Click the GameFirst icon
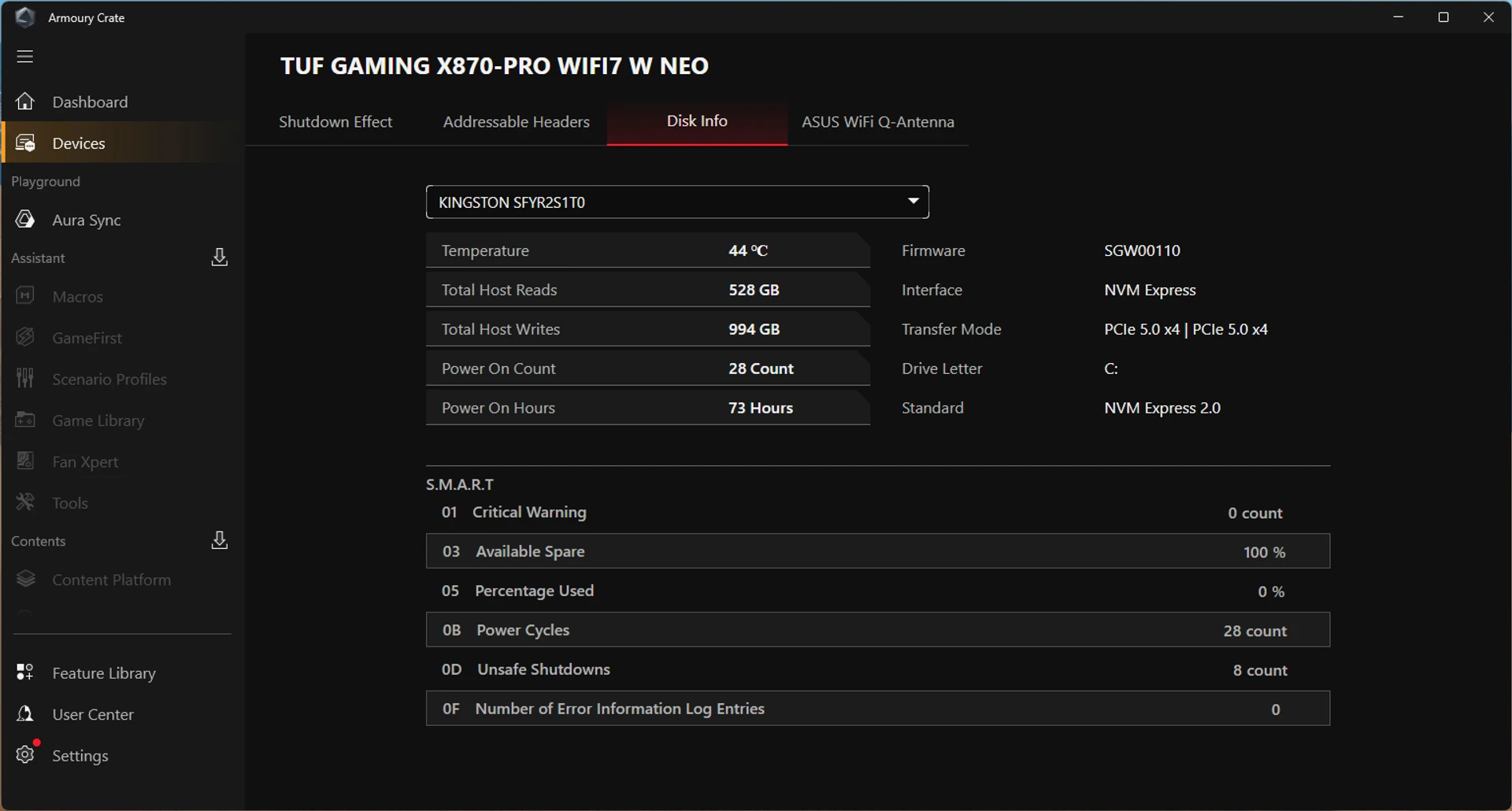This screenshot has height=811, width=1512. coord(25,337)
